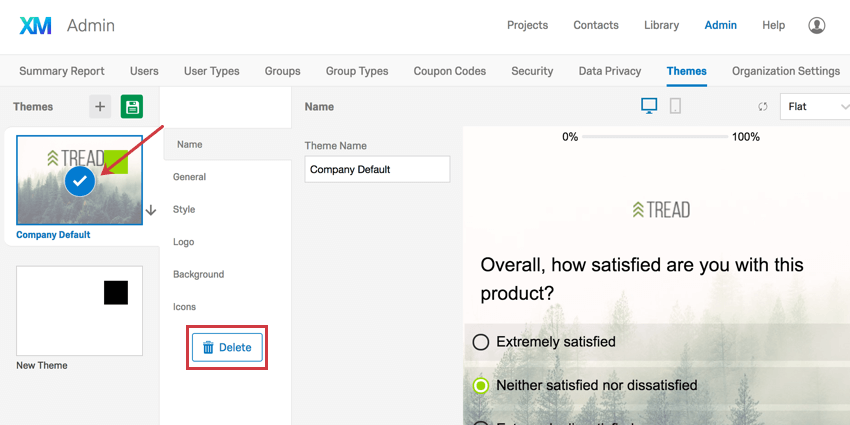The height and width of the screenshot is (425, 850).
Task: Switch to Groups tab
Action: click(x=282, y=71)
